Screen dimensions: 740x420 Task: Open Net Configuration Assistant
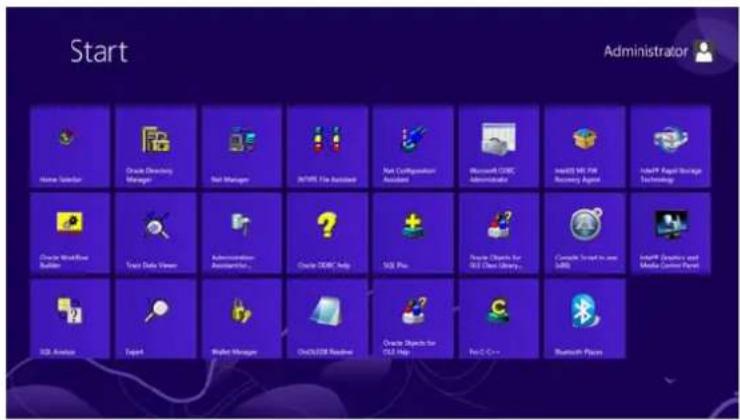click(413, 147)
